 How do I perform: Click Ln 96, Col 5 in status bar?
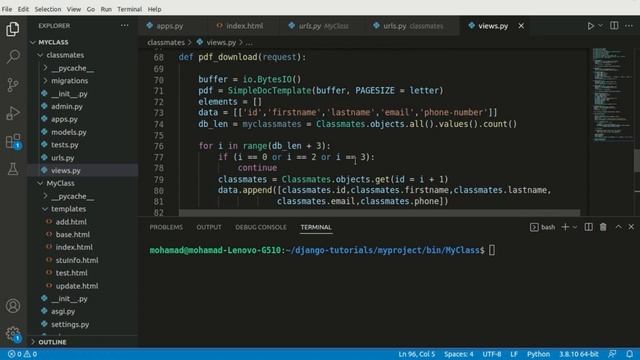click(417, 354)
